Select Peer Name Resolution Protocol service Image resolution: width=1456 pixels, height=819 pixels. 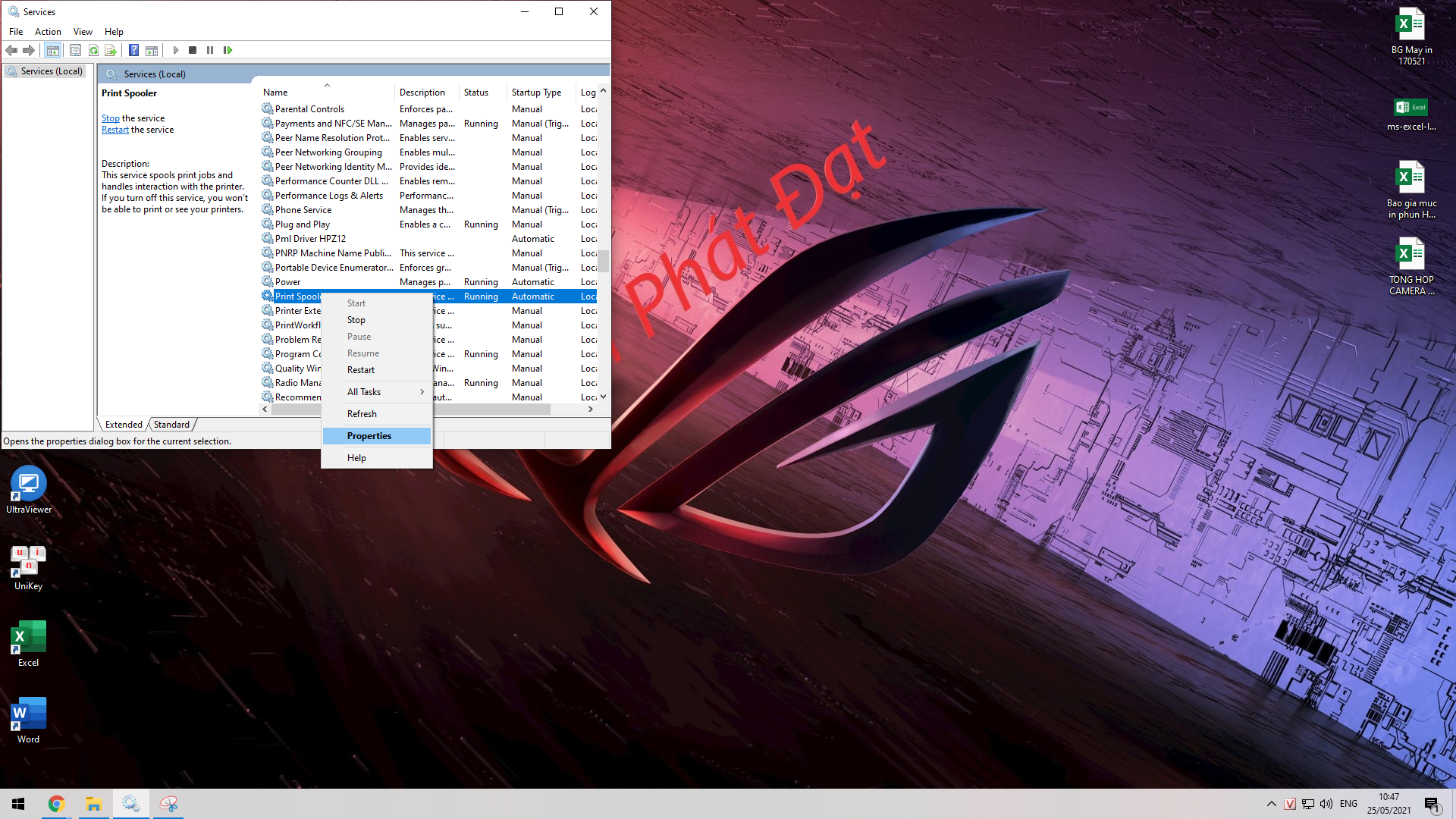tap(429, 138)
